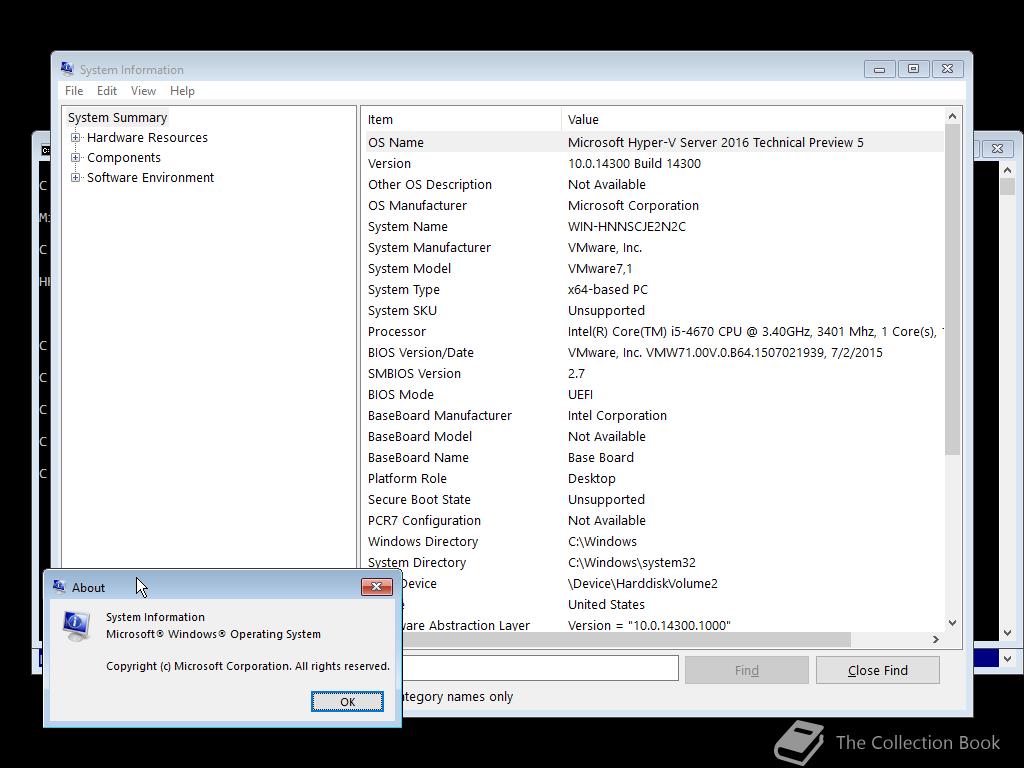1024x768 pixels.
Task: Expand the Software Environment node
Action: 76,178
